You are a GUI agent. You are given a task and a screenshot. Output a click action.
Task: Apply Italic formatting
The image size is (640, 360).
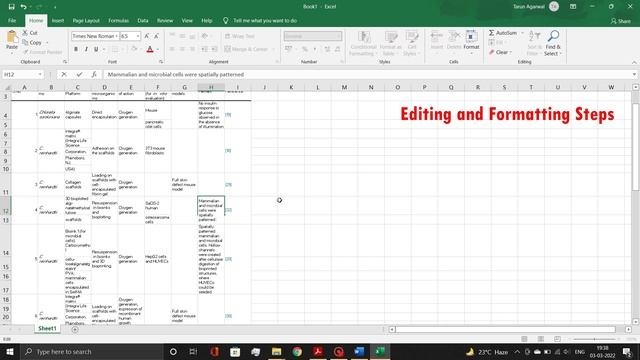tap(86, 49)
